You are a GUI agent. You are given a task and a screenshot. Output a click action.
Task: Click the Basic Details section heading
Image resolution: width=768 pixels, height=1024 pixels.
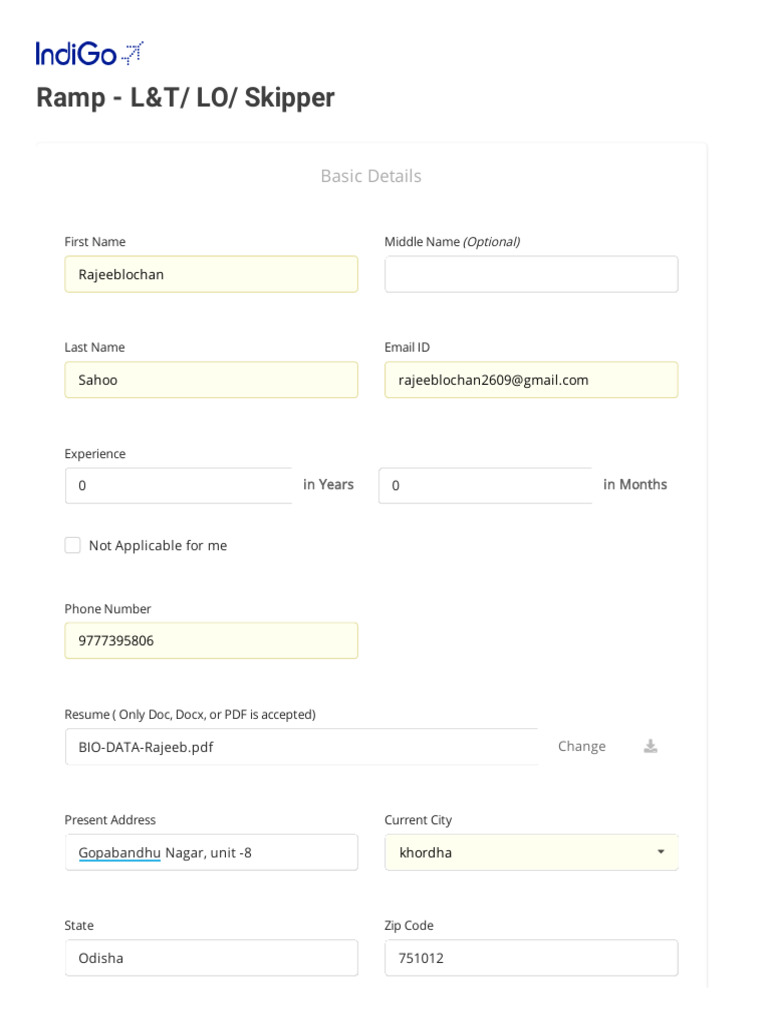tap(371, 176)
